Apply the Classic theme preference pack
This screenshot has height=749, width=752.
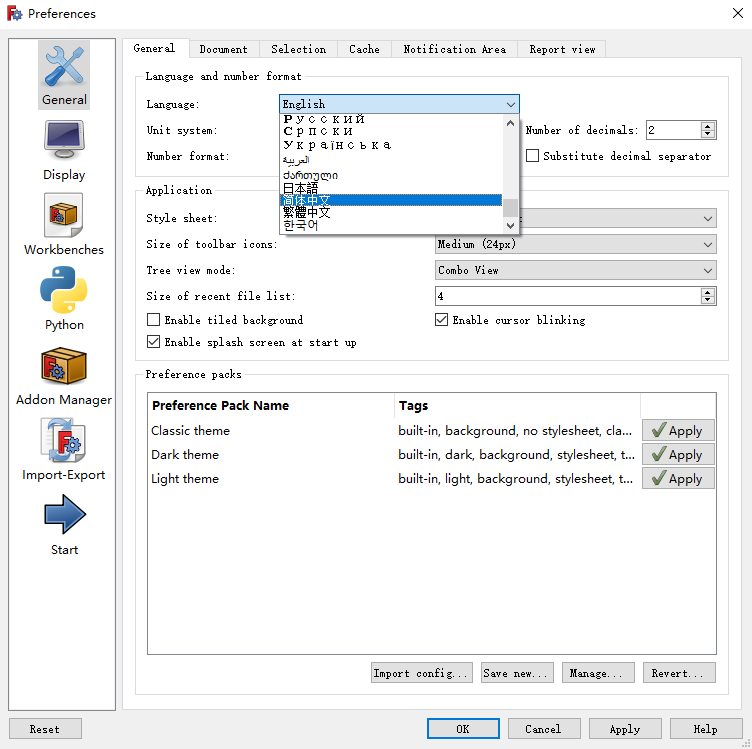coord(678,430)
